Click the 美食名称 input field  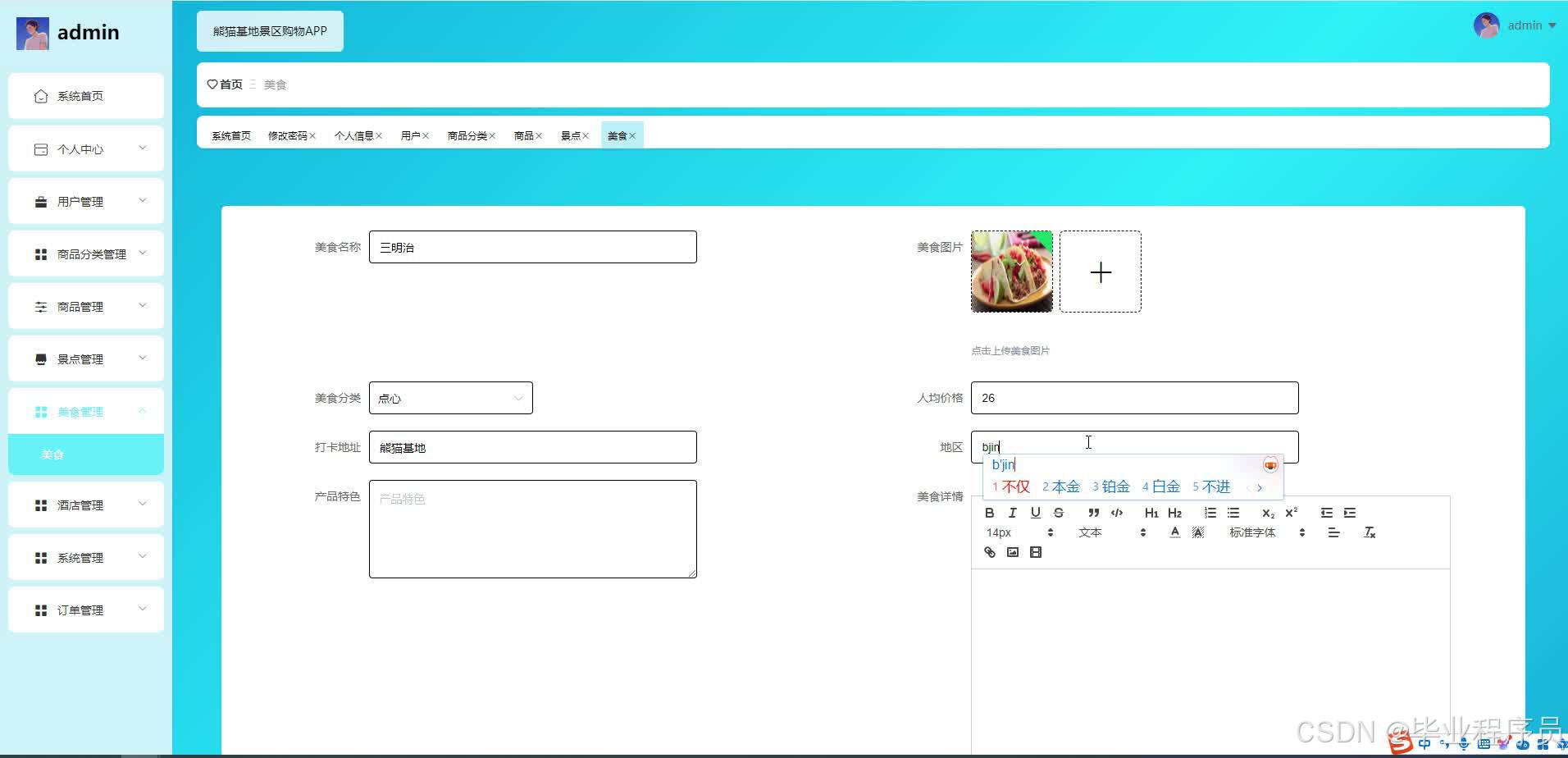point(533,247)
